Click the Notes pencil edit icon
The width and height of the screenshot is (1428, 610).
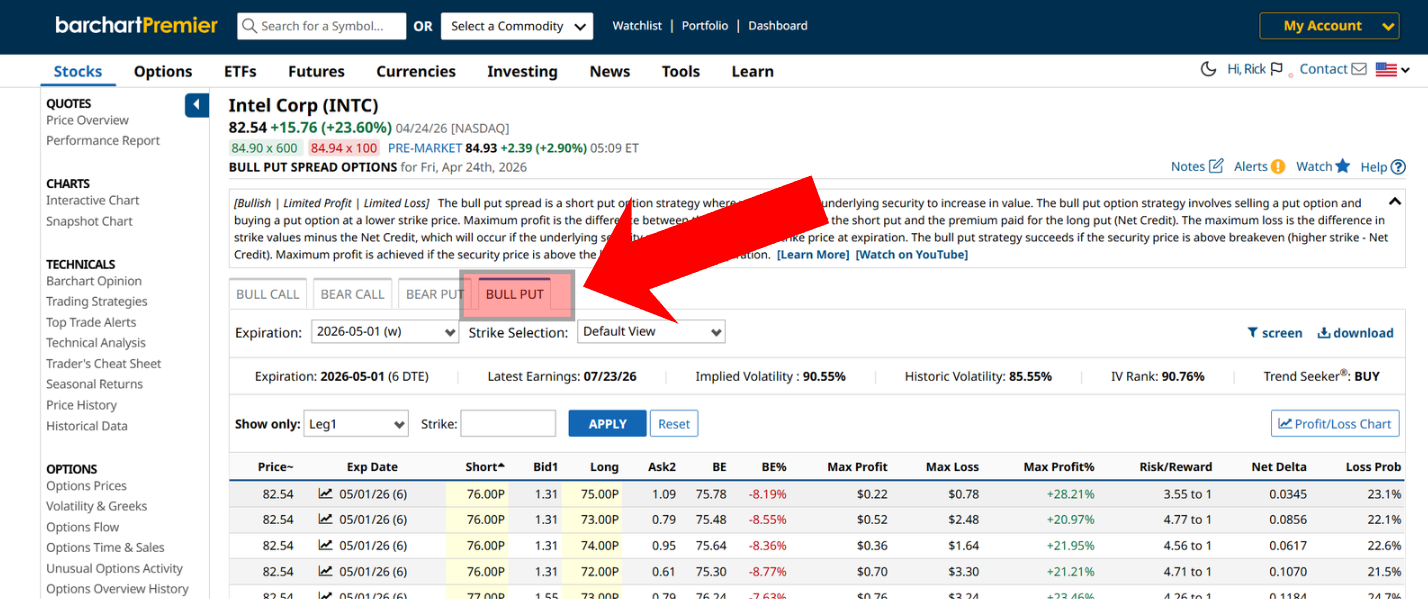click(x=1216, y=166)
